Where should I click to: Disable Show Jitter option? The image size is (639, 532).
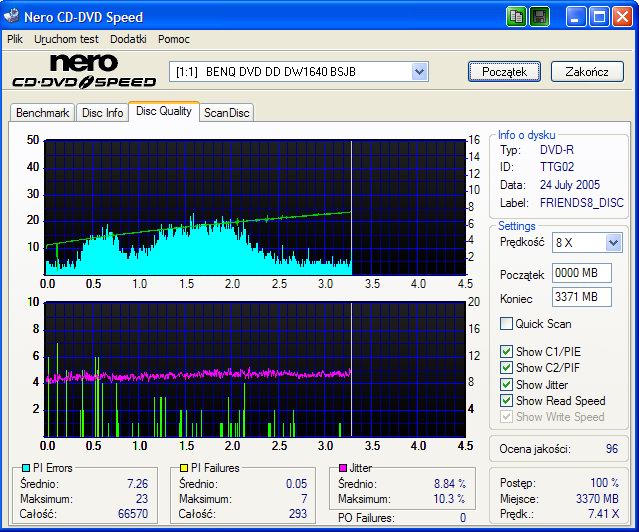point(506,384)
